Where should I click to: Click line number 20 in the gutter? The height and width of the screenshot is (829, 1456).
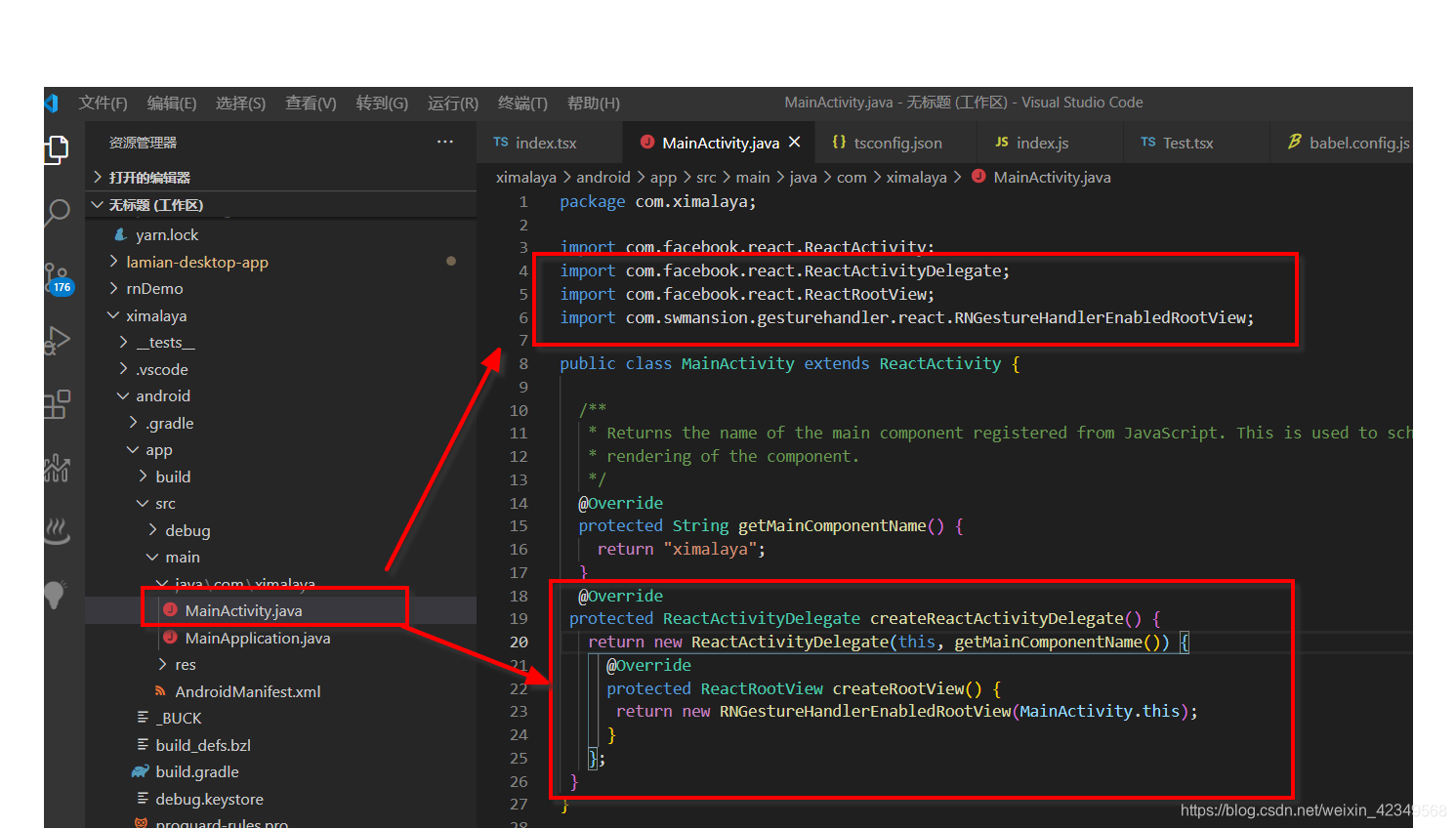pyautogui.click(x=519, y=642)
